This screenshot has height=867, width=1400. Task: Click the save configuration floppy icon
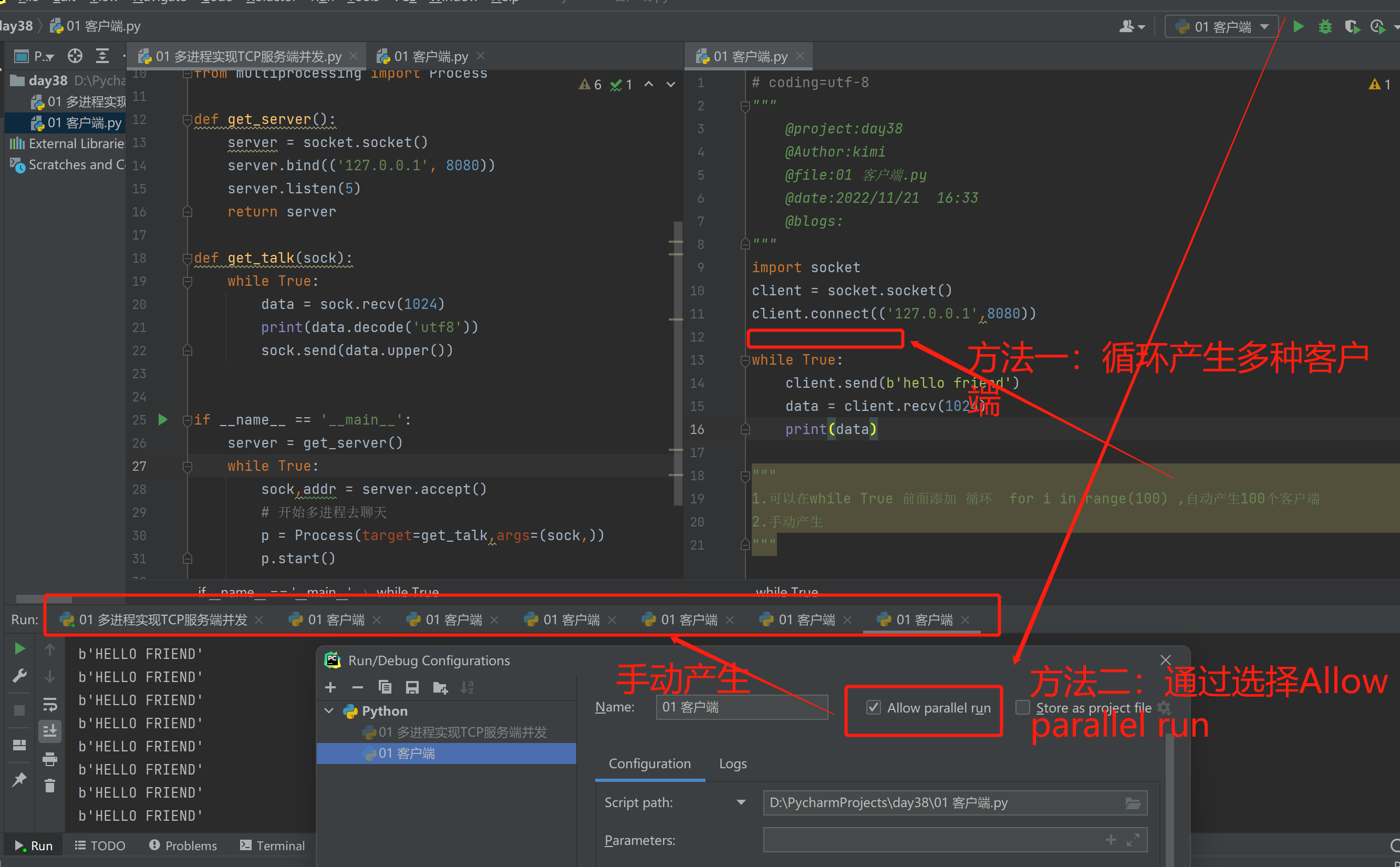click(x=412, y=687)
